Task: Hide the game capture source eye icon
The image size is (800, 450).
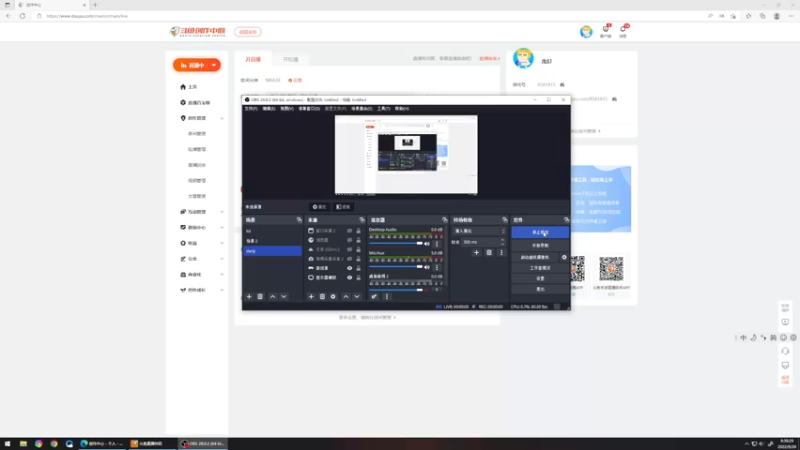Action: coord(349,268)
